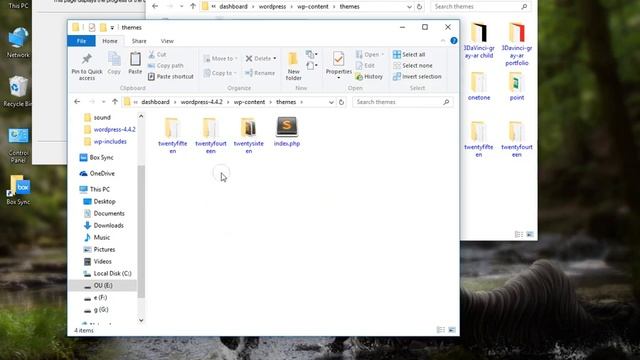Click dashboard in front window address bar

(x=155, y=102)
